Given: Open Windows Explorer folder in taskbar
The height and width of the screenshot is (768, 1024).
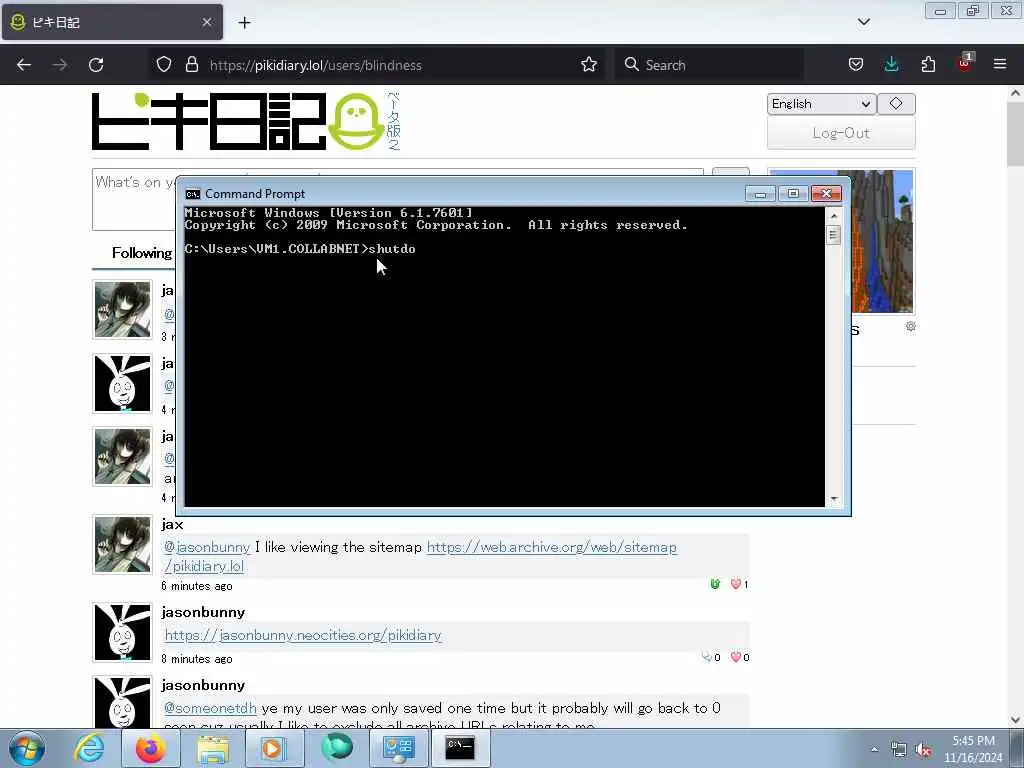Looking at the screenshot, I should click(212, 748).
